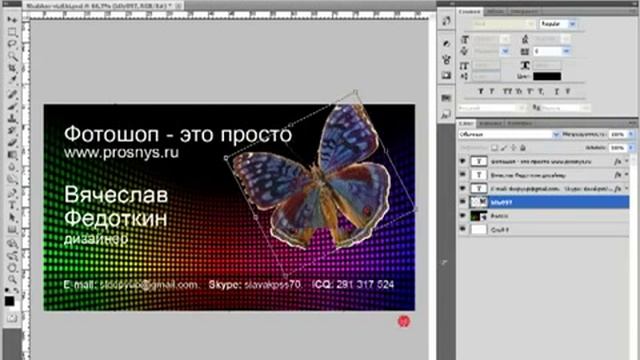This screenshot has height=360, width=640.
Task: Open the anti-aliasing method dropdown
Action: pos(566,108)
